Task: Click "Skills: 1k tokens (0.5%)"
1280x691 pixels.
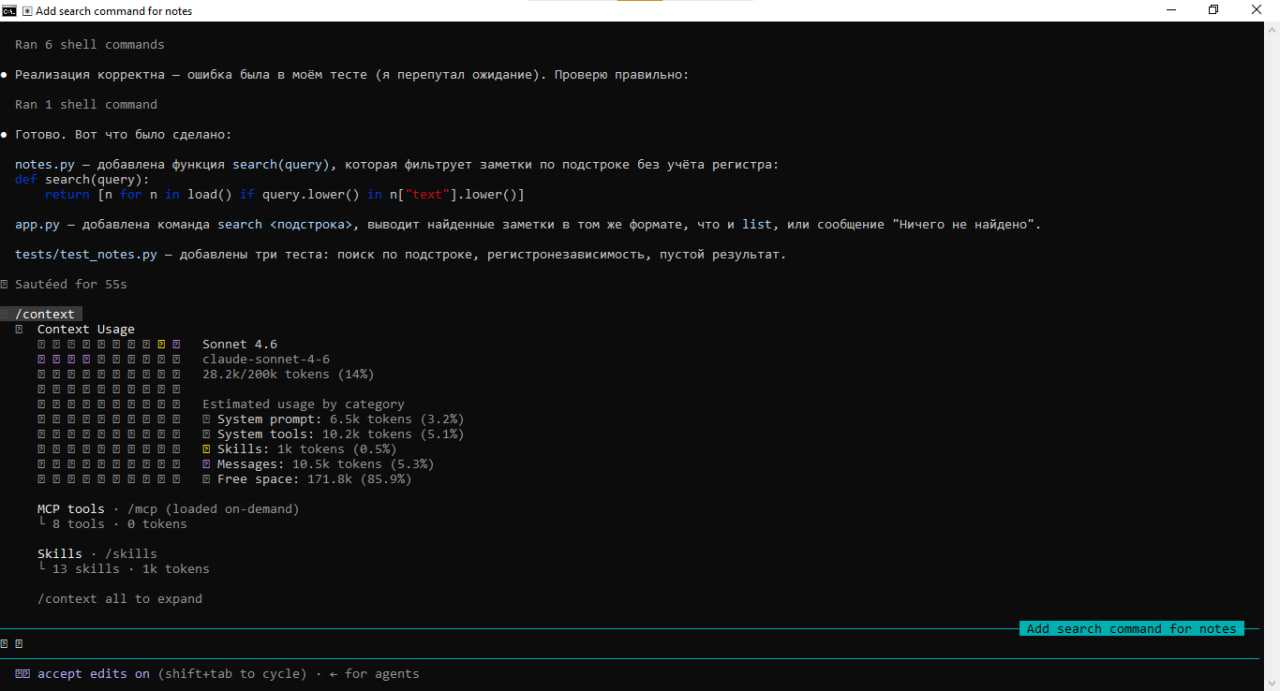Action: pyautogui.click(x=307, y=449)
